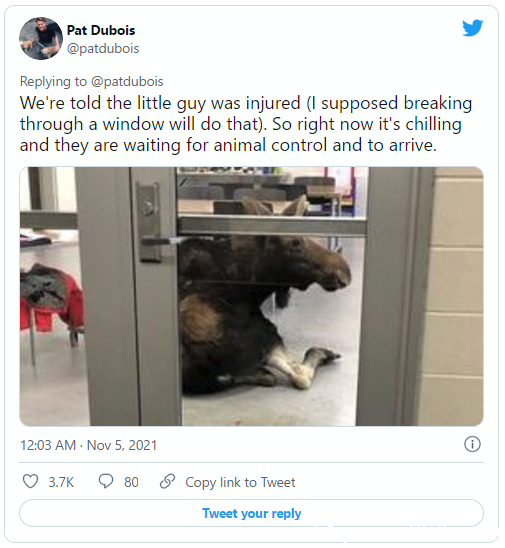Screen dimensions: 505x548
Task: Click the 3.7K likes count
Action: pos(61,482)
